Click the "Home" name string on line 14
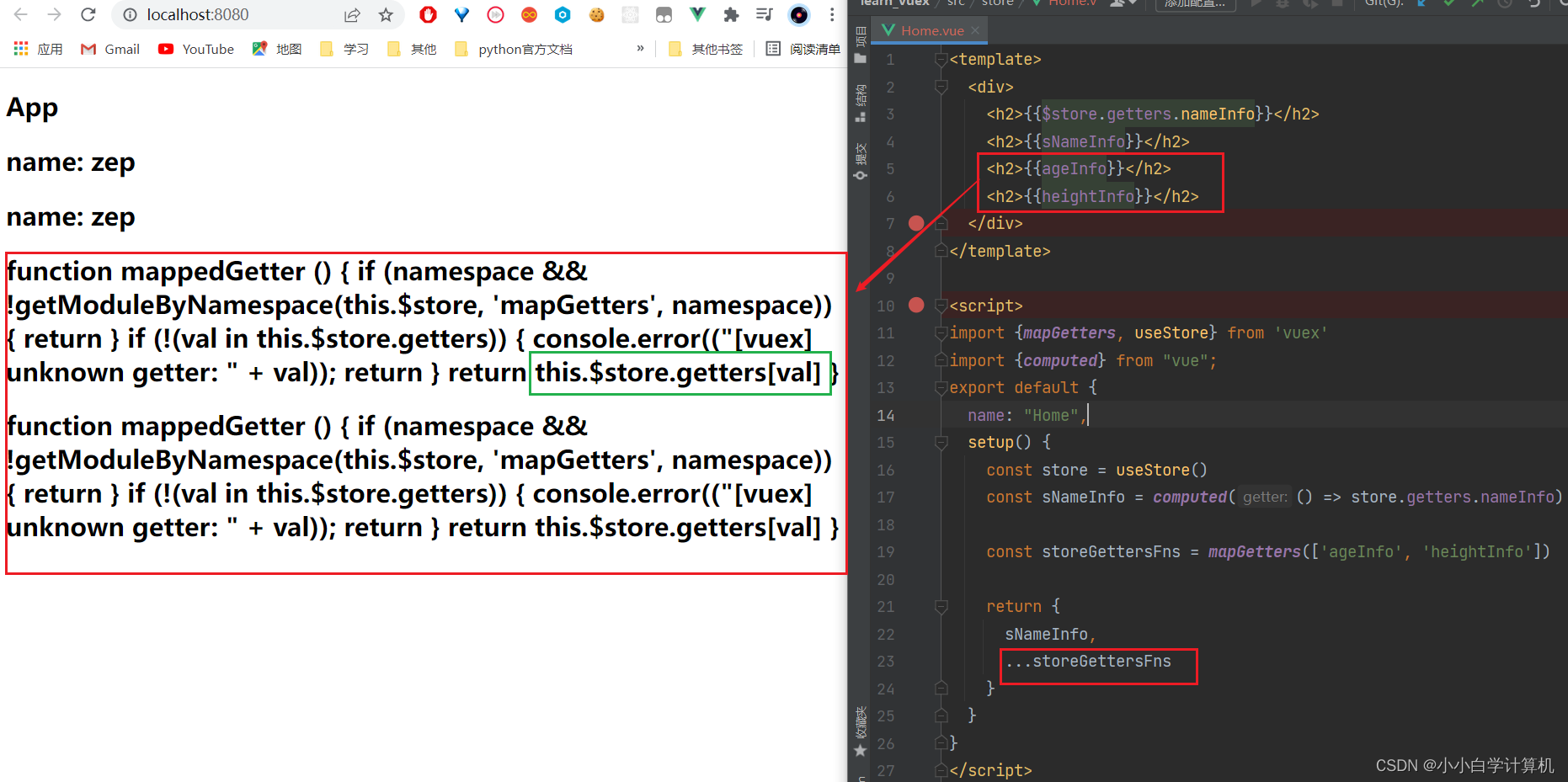This screenshot has width=1568, height=782. pos(1051,416)
